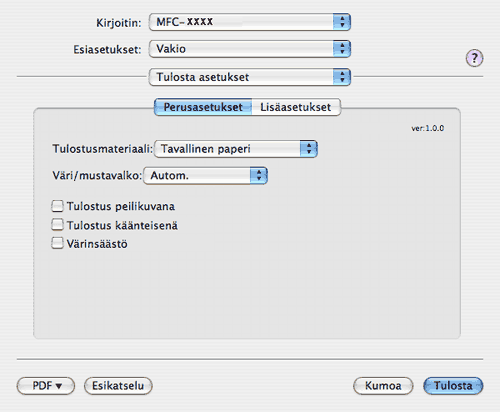Image resolution: width=500 pixels, height=412 pixels.
Task: Open the Autom. color mode dropdown
Action: click(x=205, y=175)
